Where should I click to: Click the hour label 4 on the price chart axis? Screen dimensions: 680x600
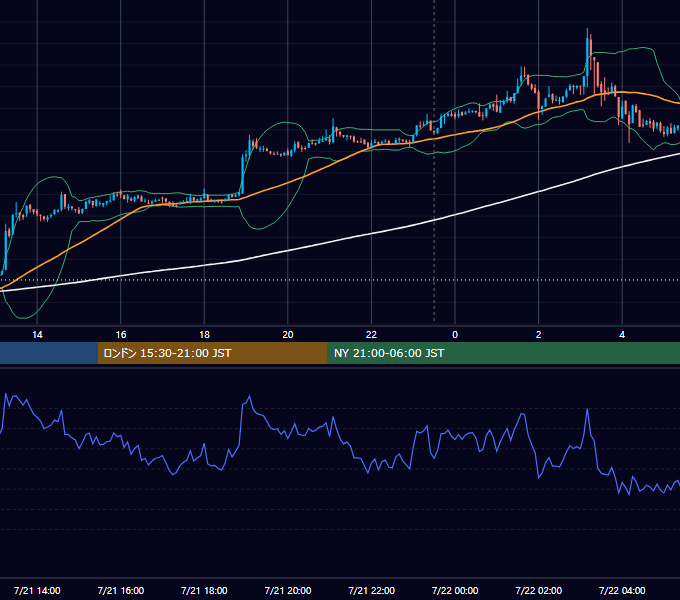[622, 335]
